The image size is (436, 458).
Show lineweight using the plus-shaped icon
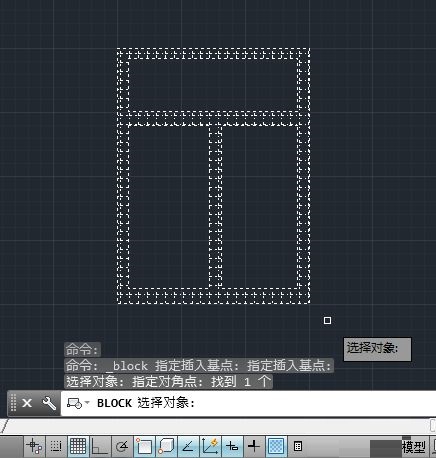[x=254, y=446]
